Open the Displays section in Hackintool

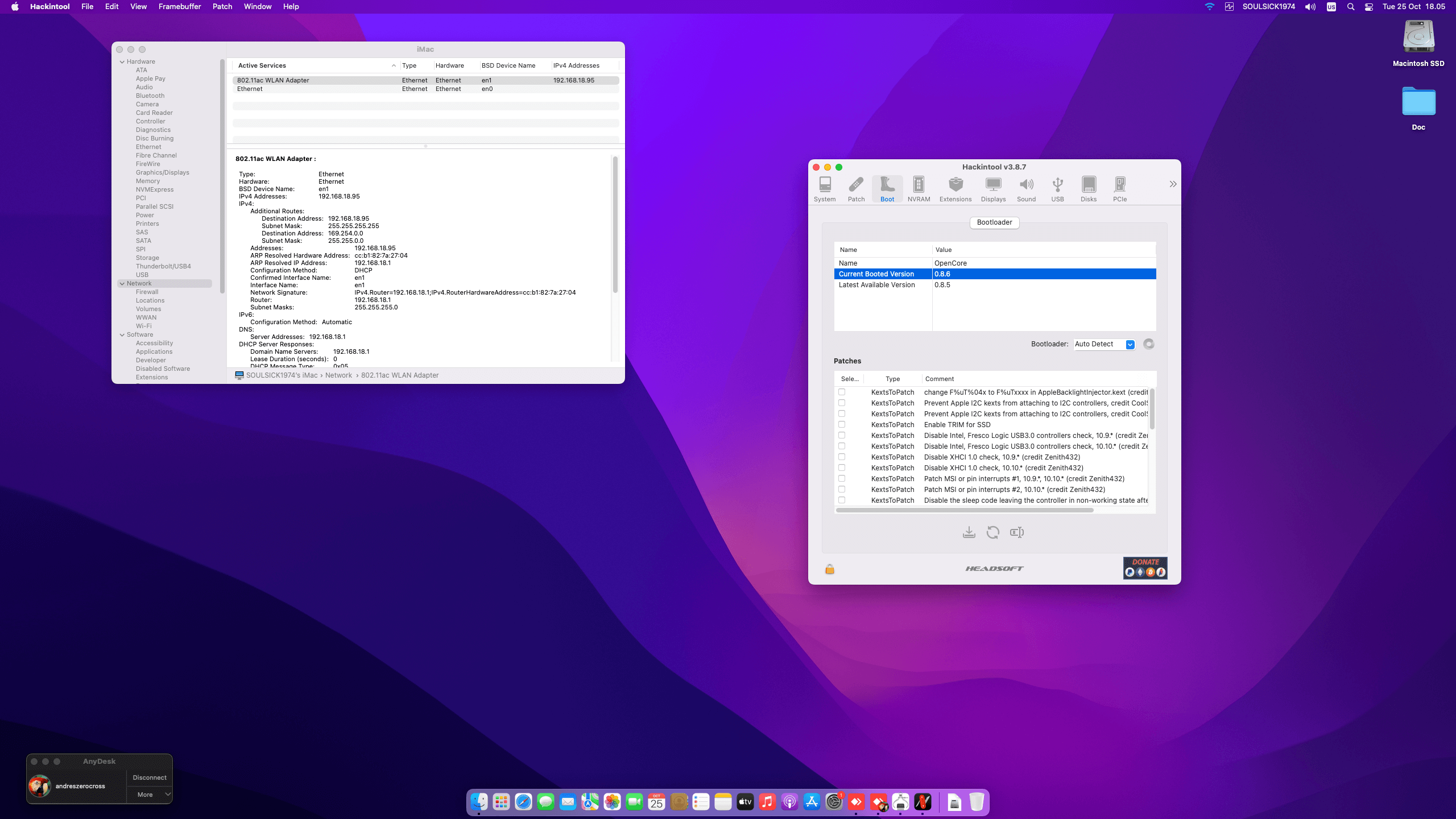pos(993,189)
